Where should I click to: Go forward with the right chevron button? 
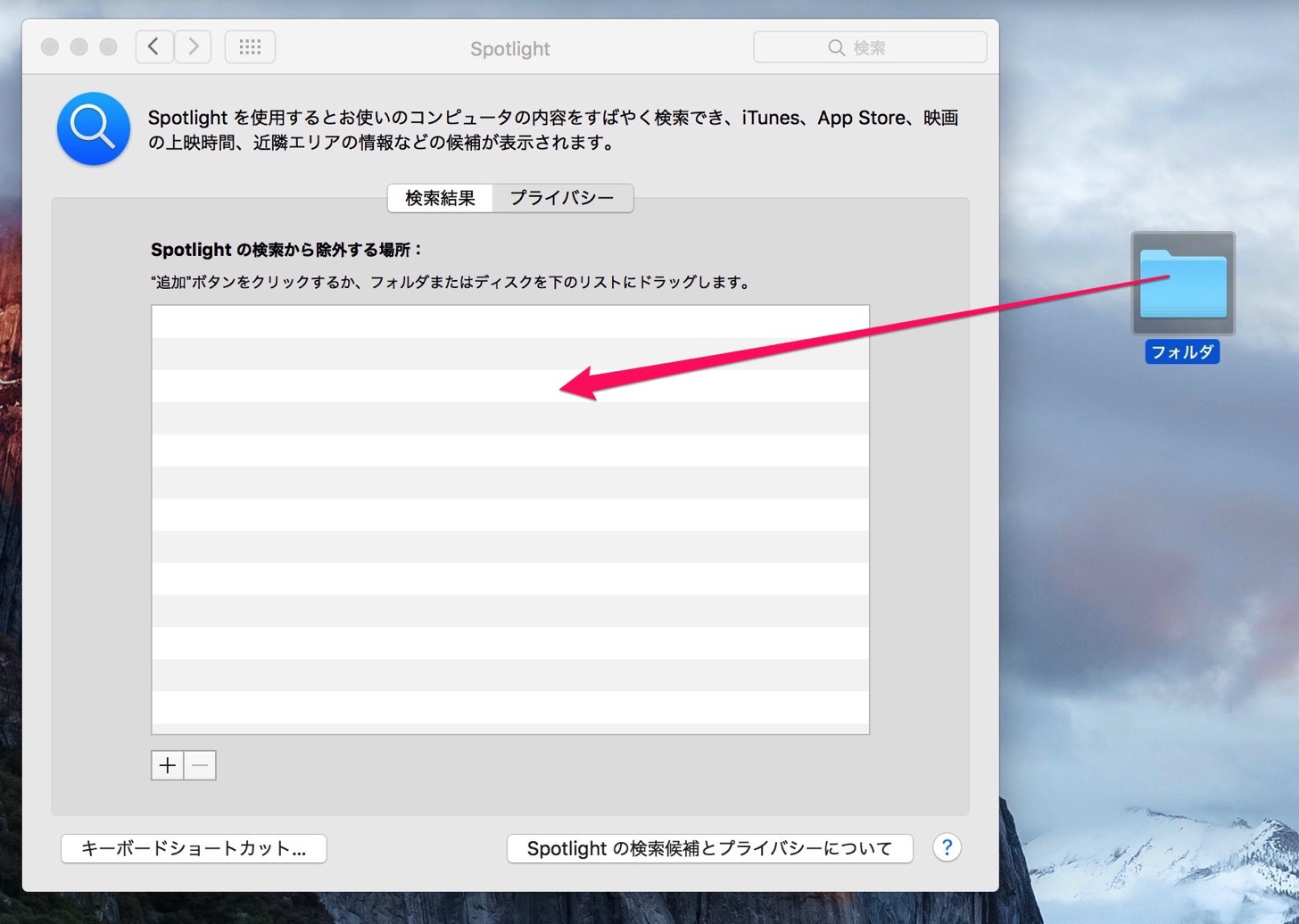(x=193, y=46)
